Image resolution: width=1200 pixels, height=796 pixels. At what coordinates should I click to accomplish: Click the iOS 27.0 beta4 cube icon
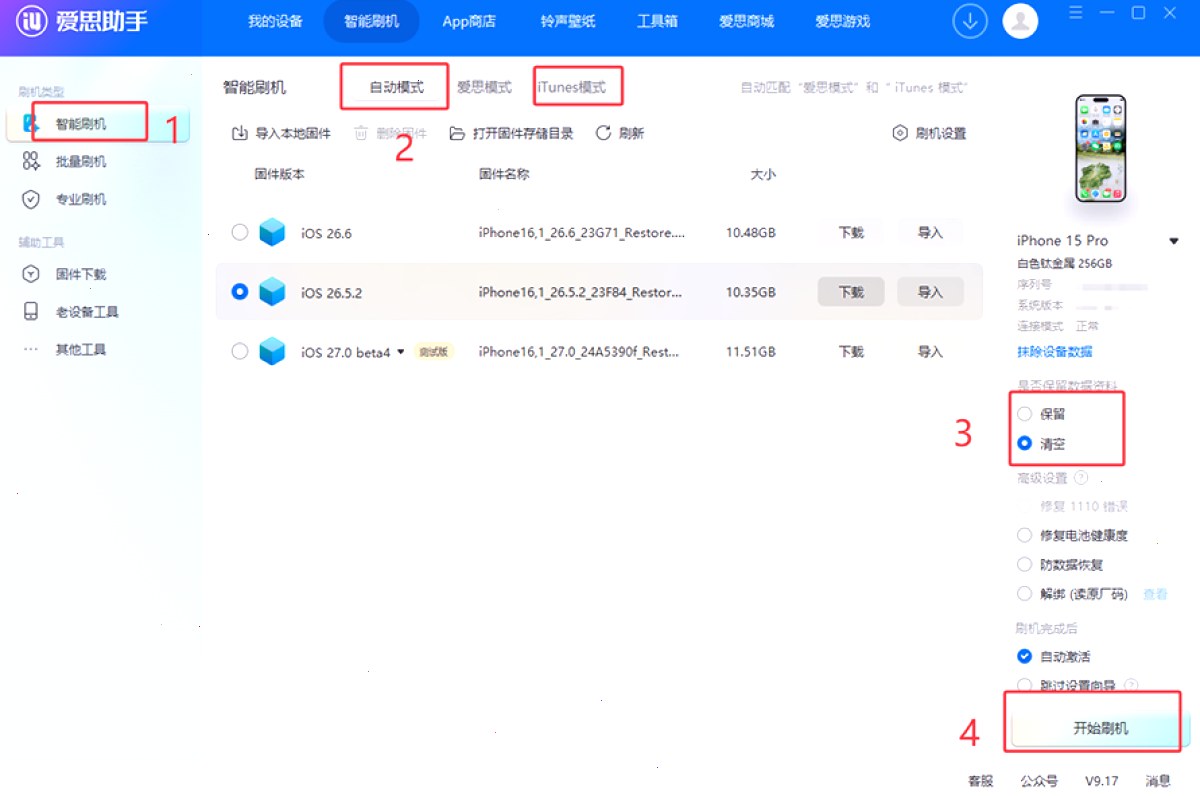(272, 352)
